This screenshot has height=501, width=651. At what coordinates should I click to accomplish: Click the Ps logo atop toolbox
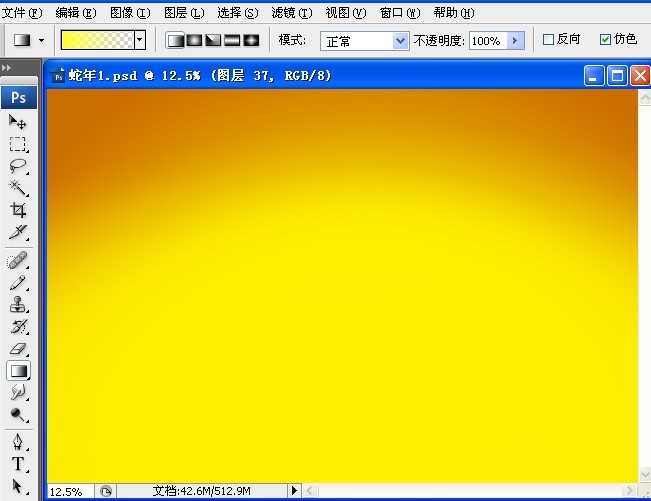point(19,98)
